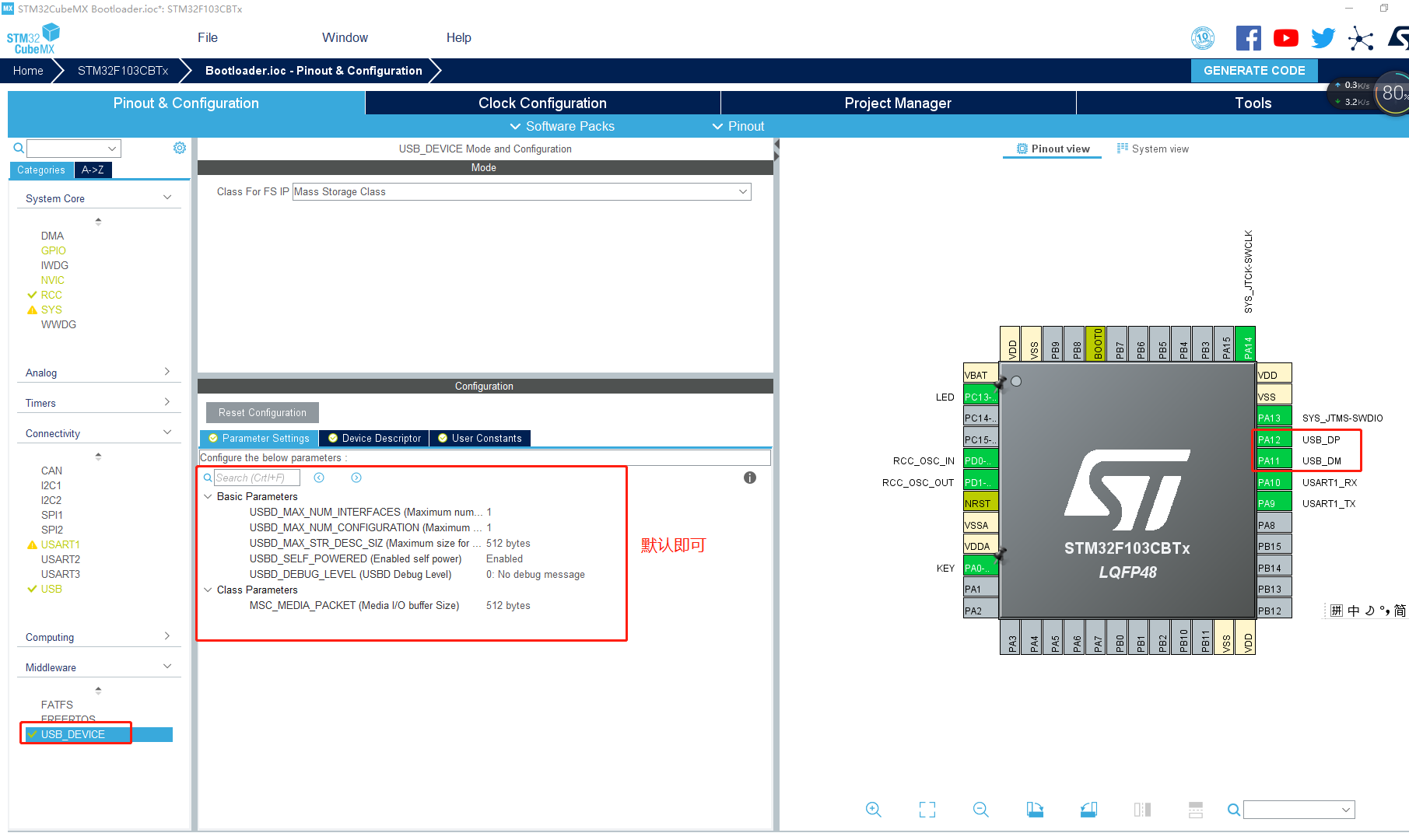1409x840 pixels.
Task: Click the Reset Configuration button
Action: point(262,412)
